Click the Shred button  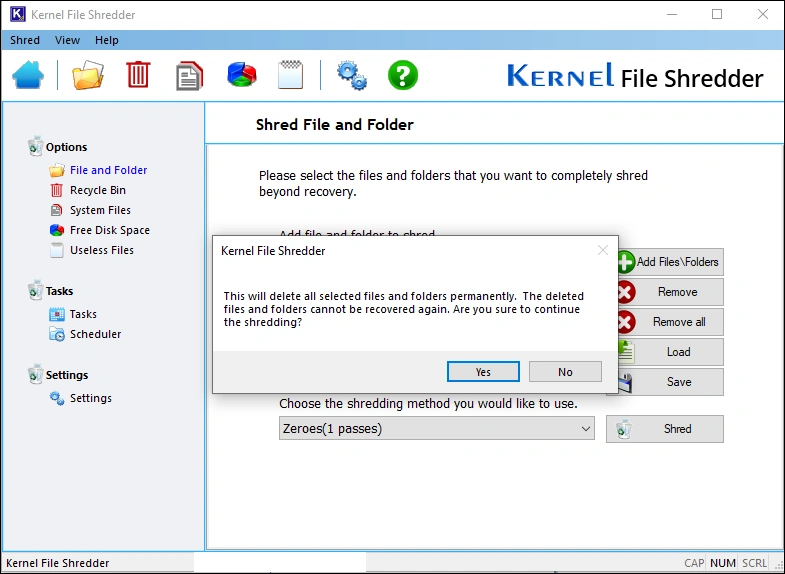click(665, 429)
